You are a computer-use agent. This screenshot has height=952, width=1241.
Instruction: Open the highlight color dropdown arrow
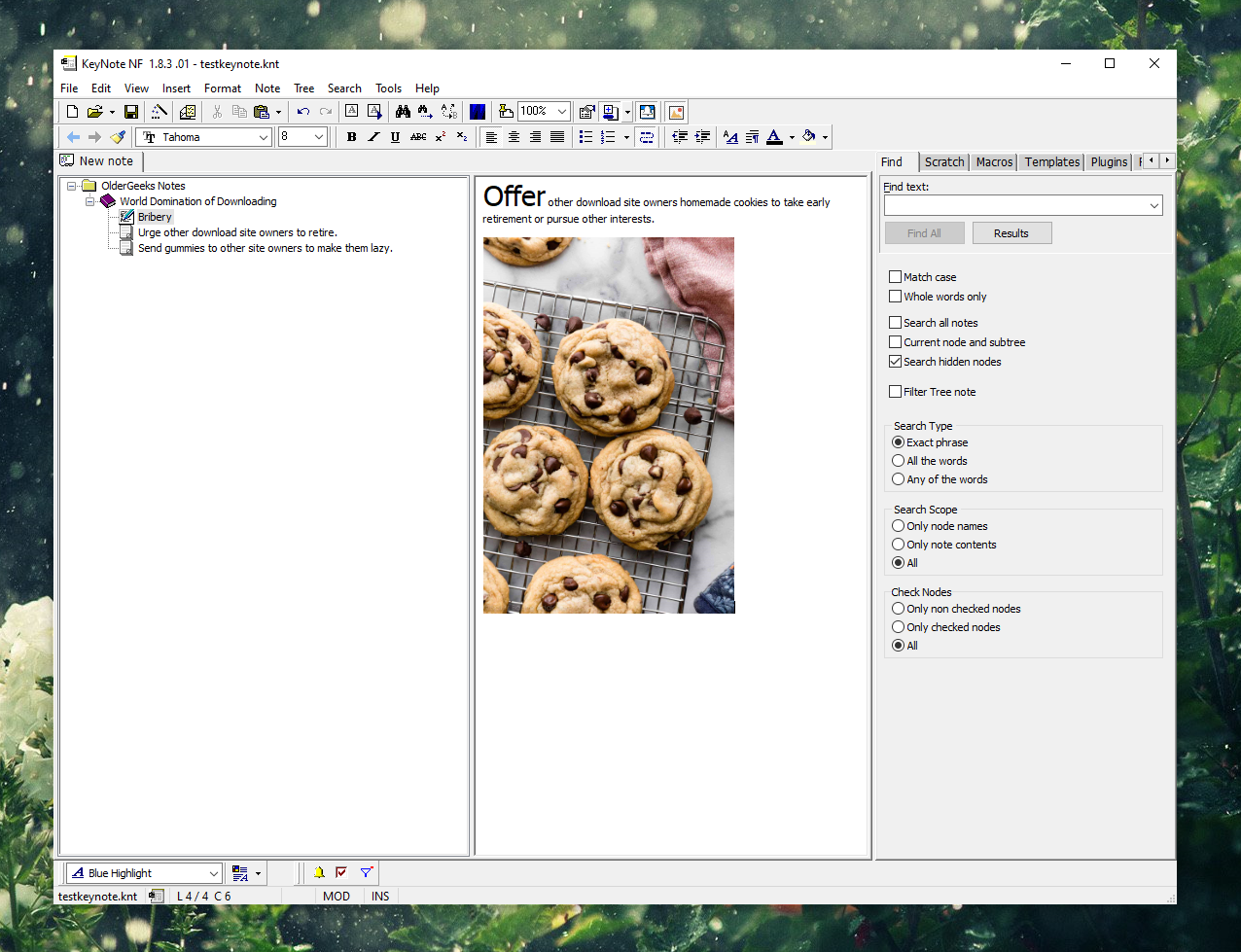[x=825, y=137]
